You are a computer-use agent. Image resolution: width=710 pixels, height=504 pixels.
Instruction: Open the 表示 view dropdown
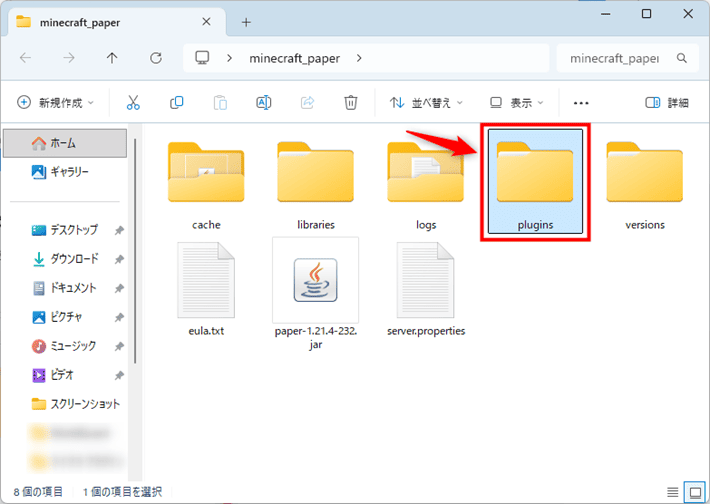(x=517, y=103)
